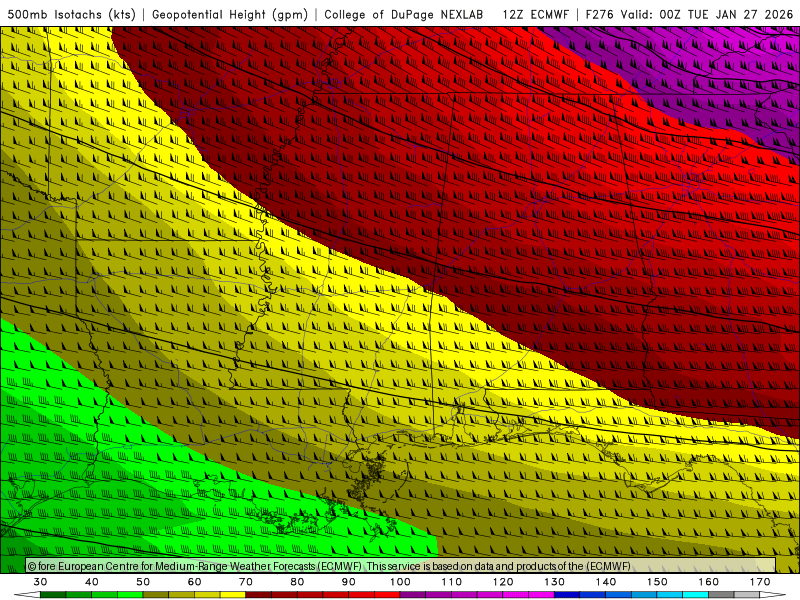The image size is (800, 600).
Task: Click the right arrow end of the color bar
Action: (773, 595)
